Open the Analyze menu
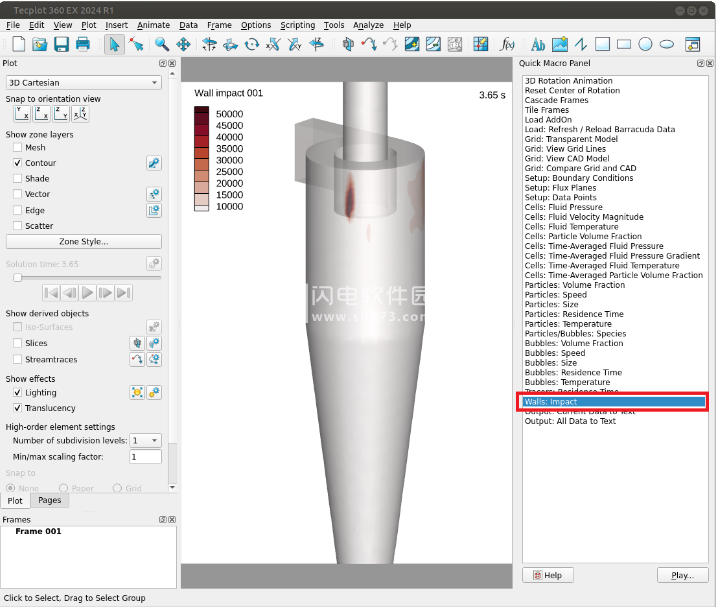Viewport: 716px width, 607px height. pos(368,25)
